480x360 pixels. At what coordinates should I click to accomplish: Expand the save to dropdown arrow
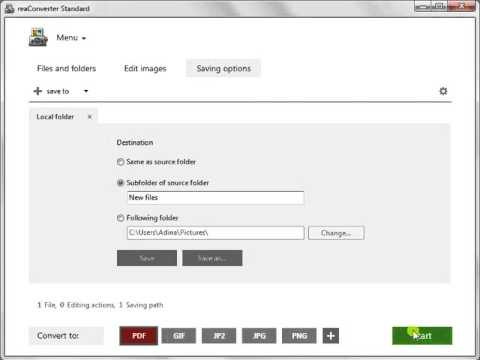tap(86, 91)
